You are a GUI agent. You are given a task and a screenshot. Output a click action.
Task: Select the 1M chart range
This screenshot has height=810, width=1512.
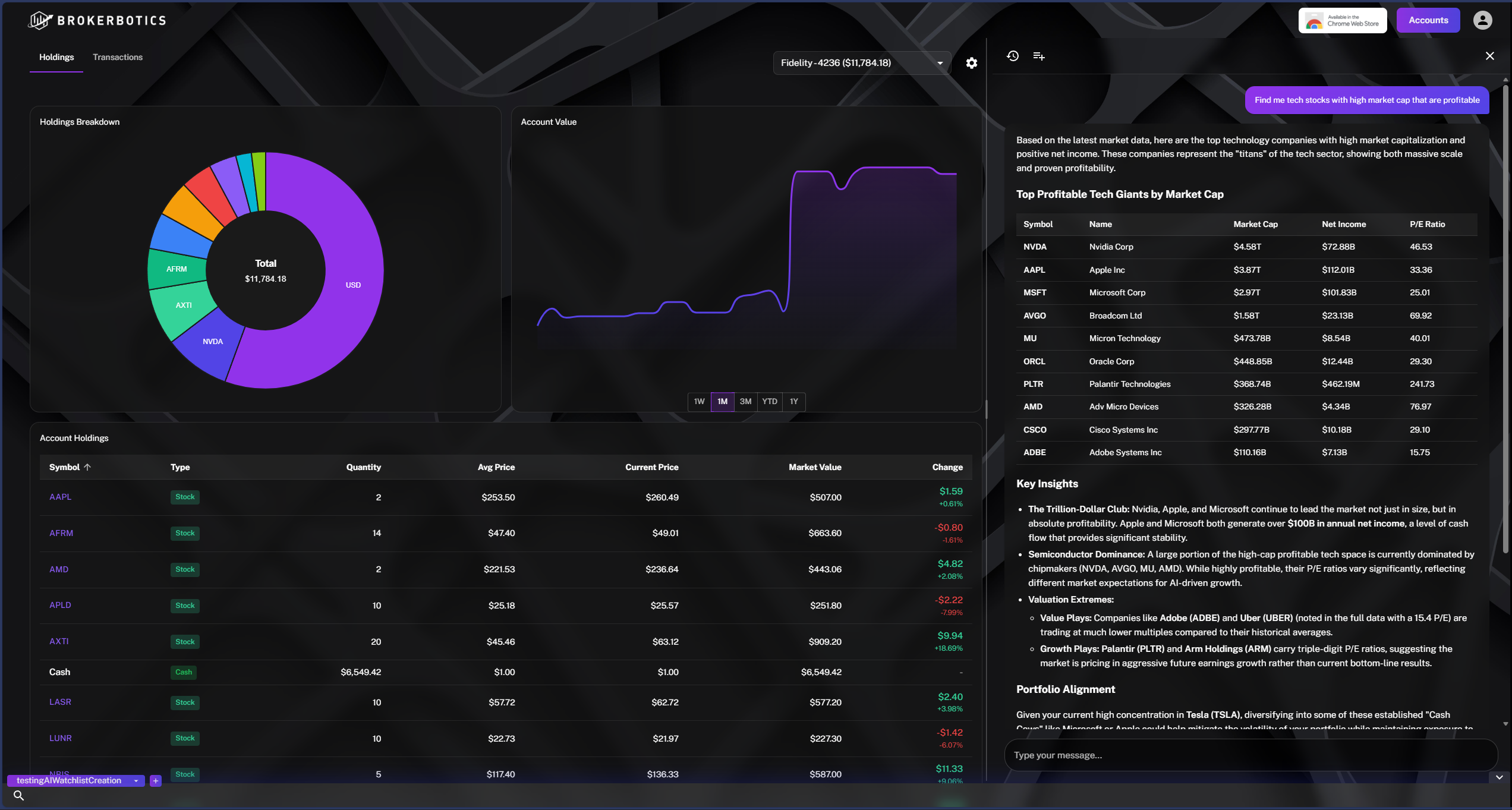point(722,402)
